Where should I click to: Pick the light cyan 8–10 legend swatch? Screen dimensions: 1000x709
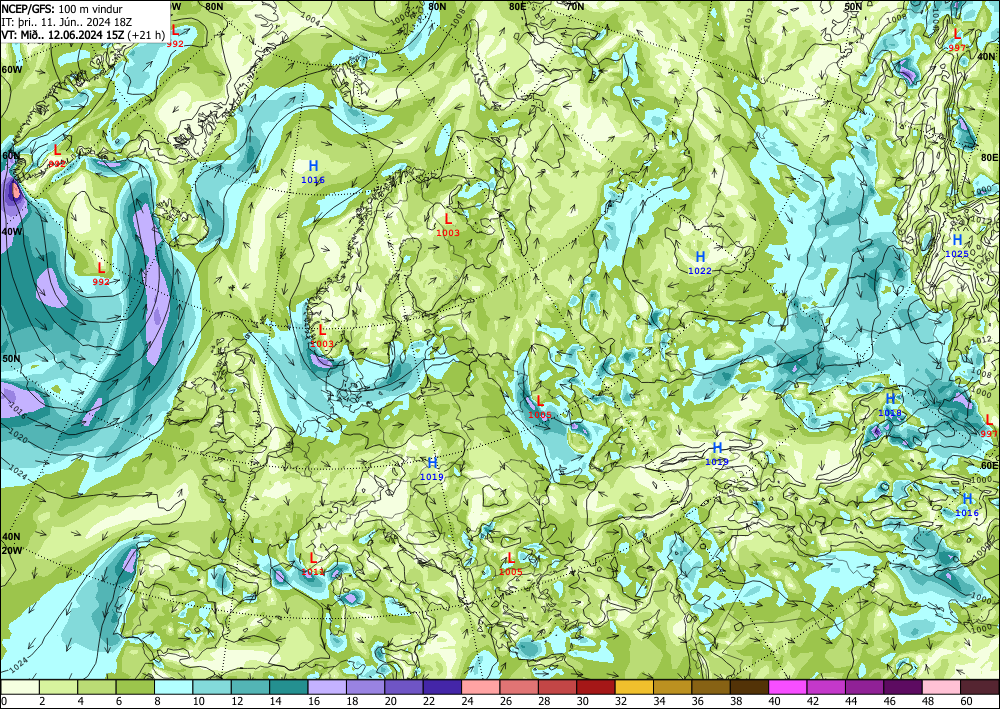pyautogui.click(x=173, y=687)
